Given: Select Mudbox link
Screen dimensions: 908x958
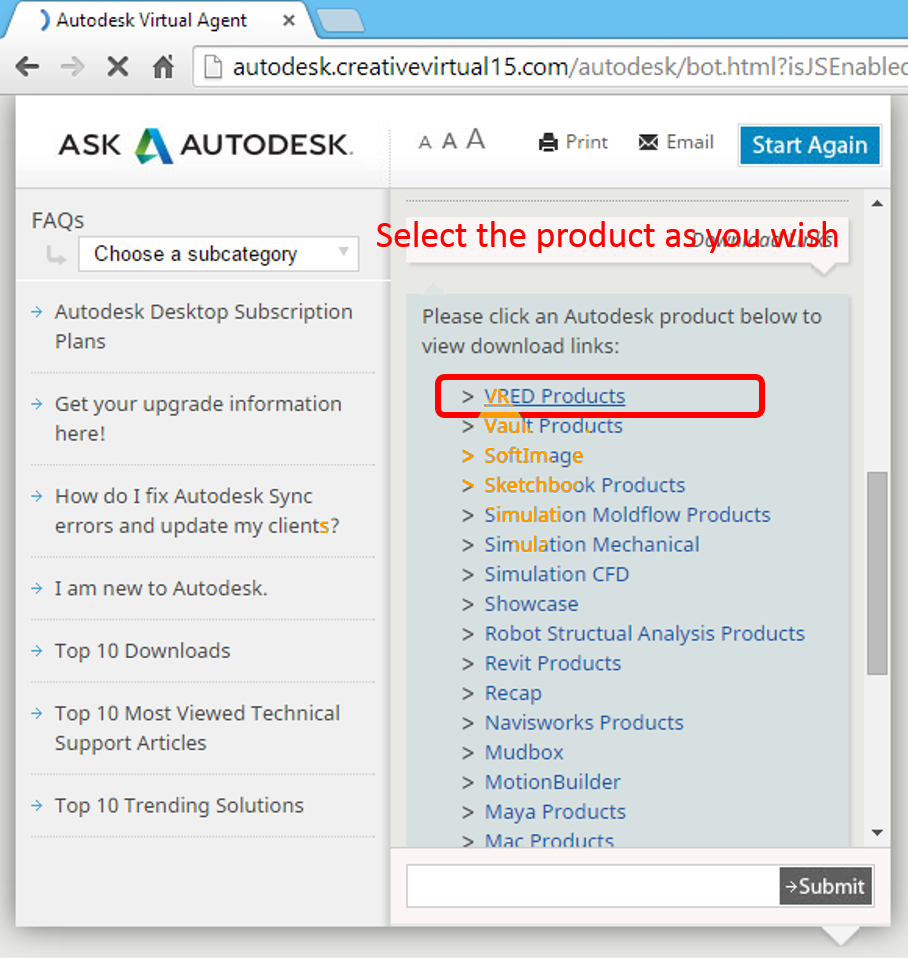Looking at the screenshot, I should click(524, 753).
